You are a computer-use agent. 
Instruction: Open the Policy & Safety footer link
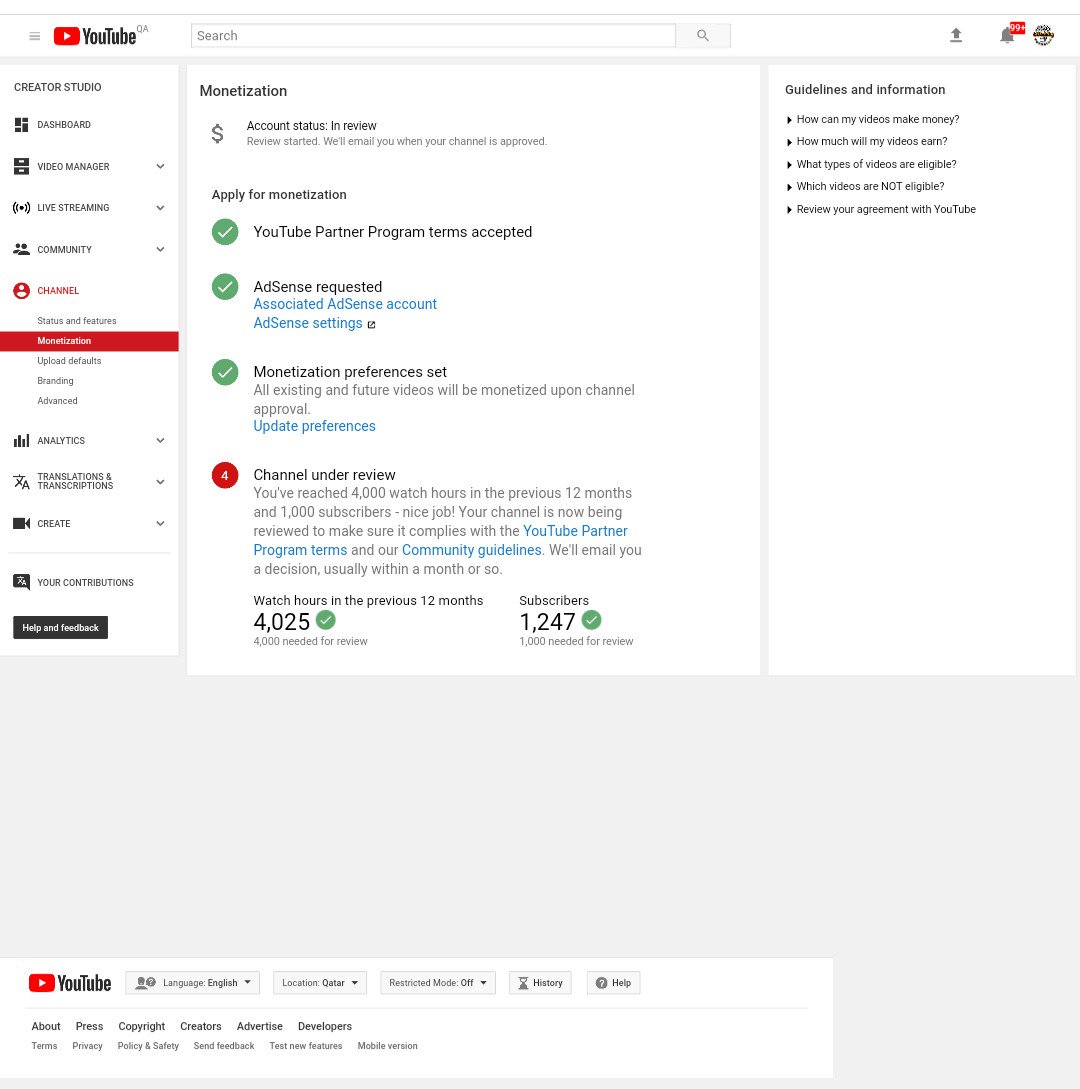pyautogui.click(x=148, y=1046)
